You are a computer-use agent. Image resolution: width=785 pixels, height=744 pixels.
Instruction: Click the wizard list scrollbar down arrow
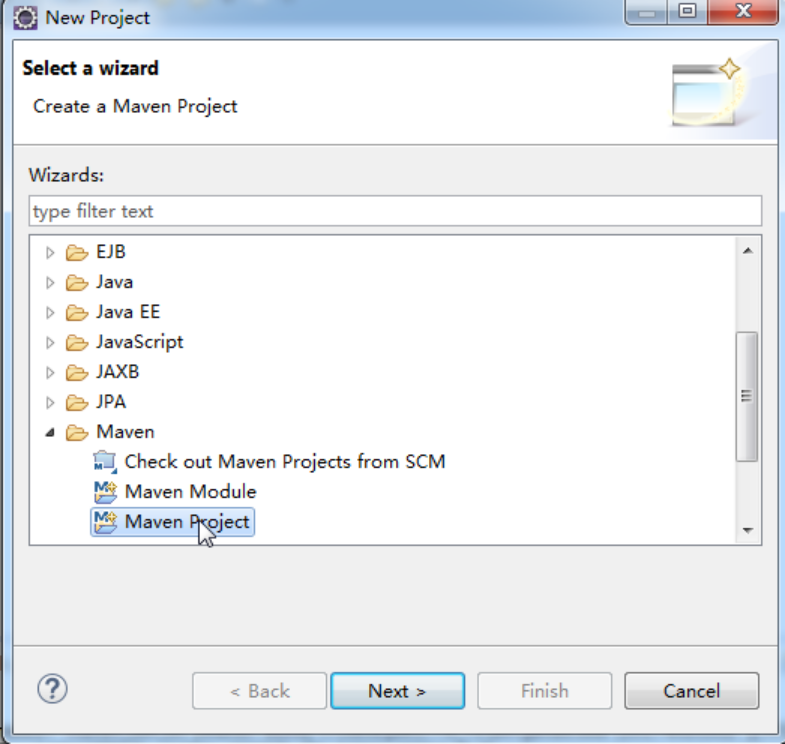coord(748,530)
